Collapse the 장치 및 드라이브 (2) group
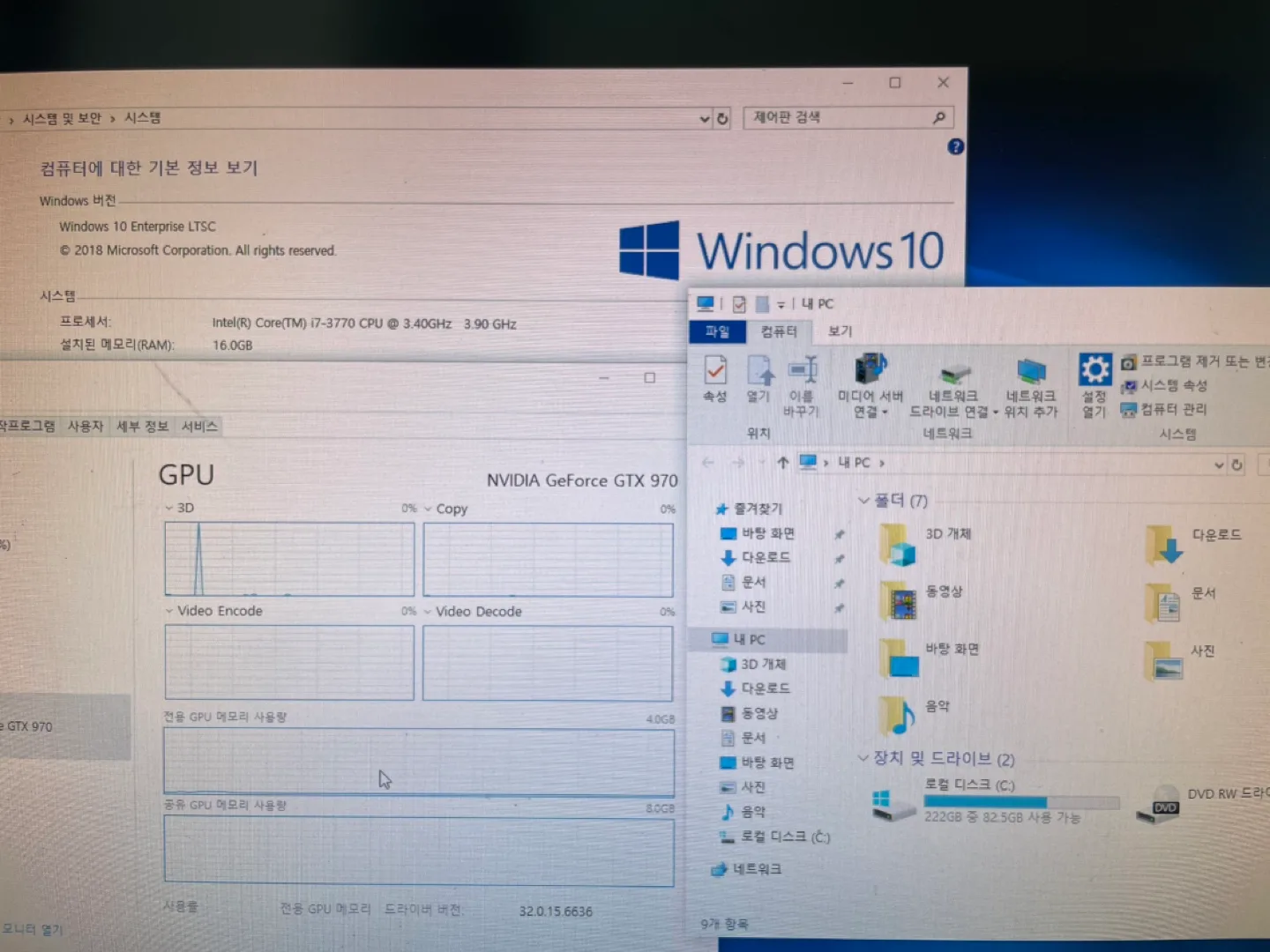Screen dimensions: 1270x952 pyautogui.click(x=863, y=757)
